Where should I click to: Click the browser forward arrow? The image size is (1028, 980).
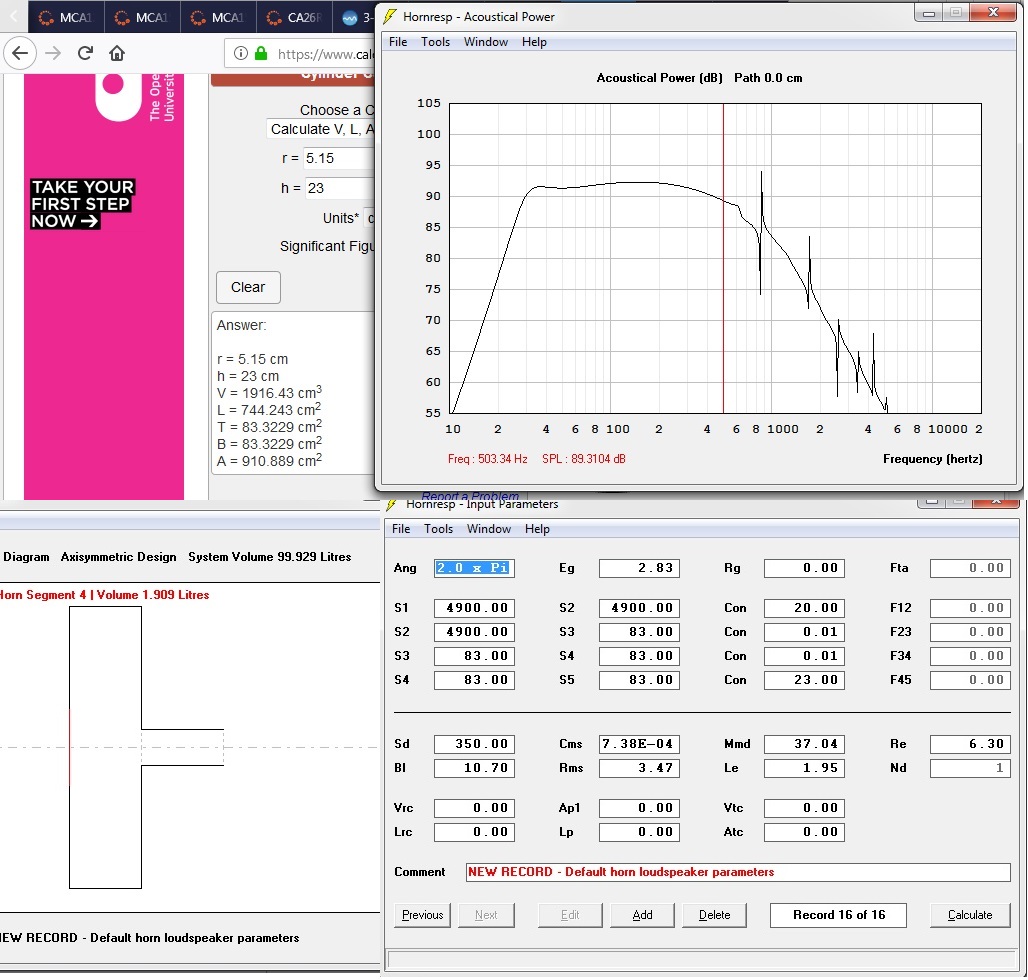coord(53,53)
